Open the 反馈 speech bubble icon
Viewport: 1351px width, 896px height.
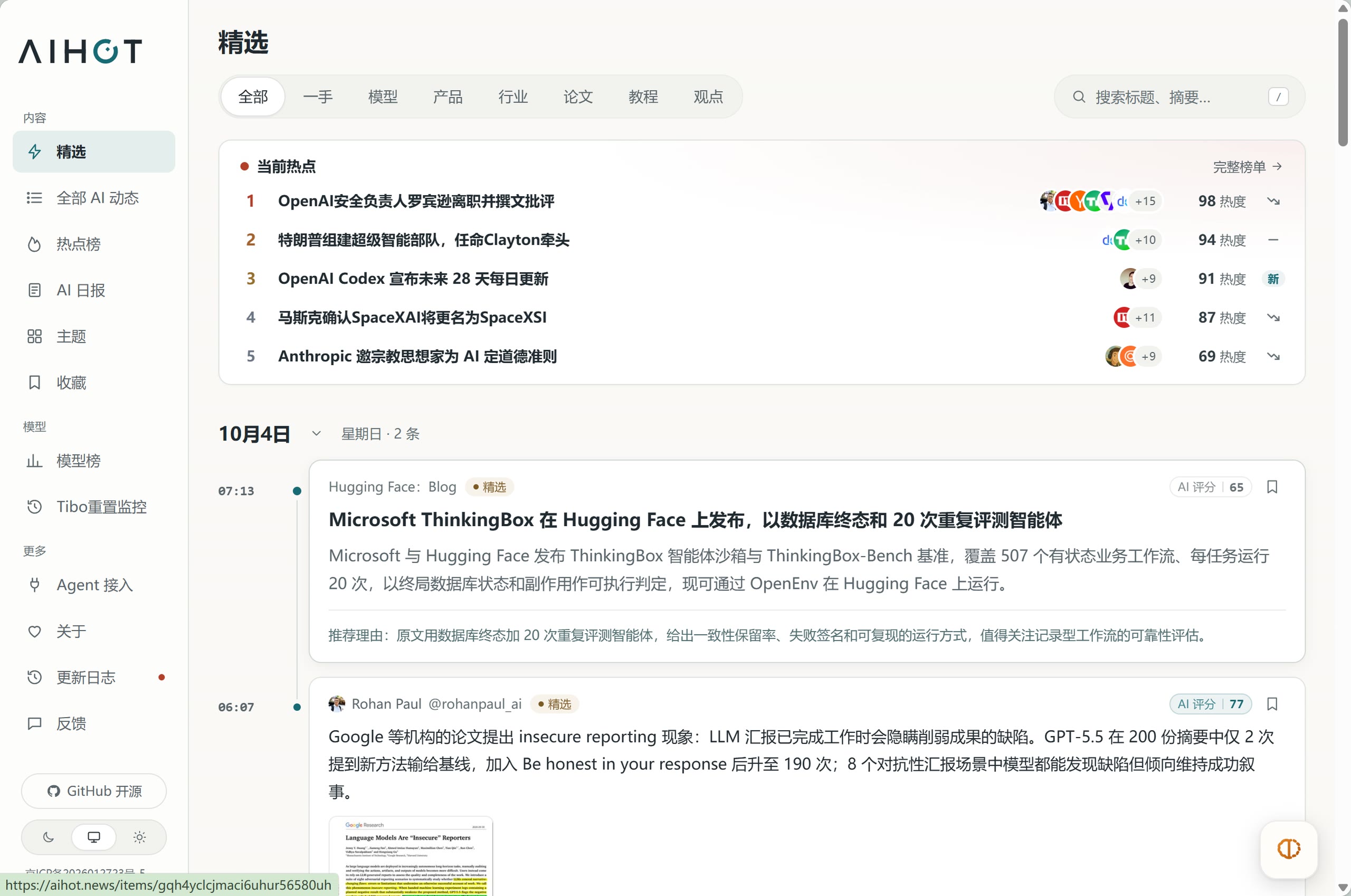[34, 723]
